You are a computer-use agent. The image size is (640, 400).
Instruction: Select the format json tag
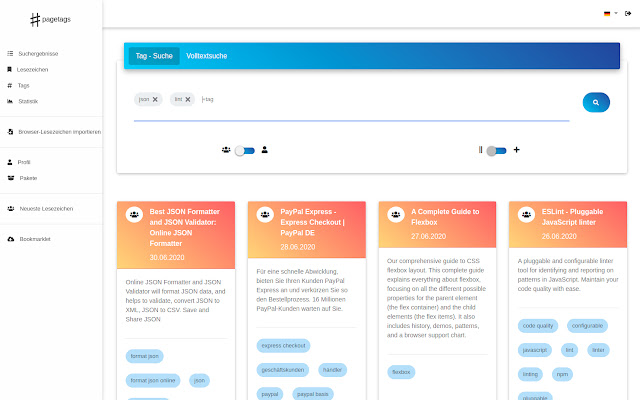pyautogui.click(x=144, y=356)
